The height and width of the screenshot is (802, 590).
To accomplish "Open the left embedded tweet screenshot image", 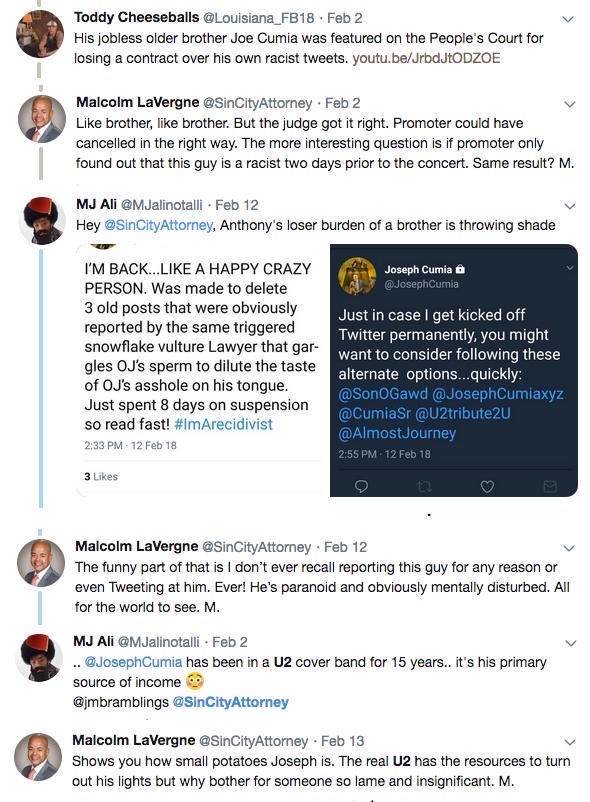I will tap(198, 370).
